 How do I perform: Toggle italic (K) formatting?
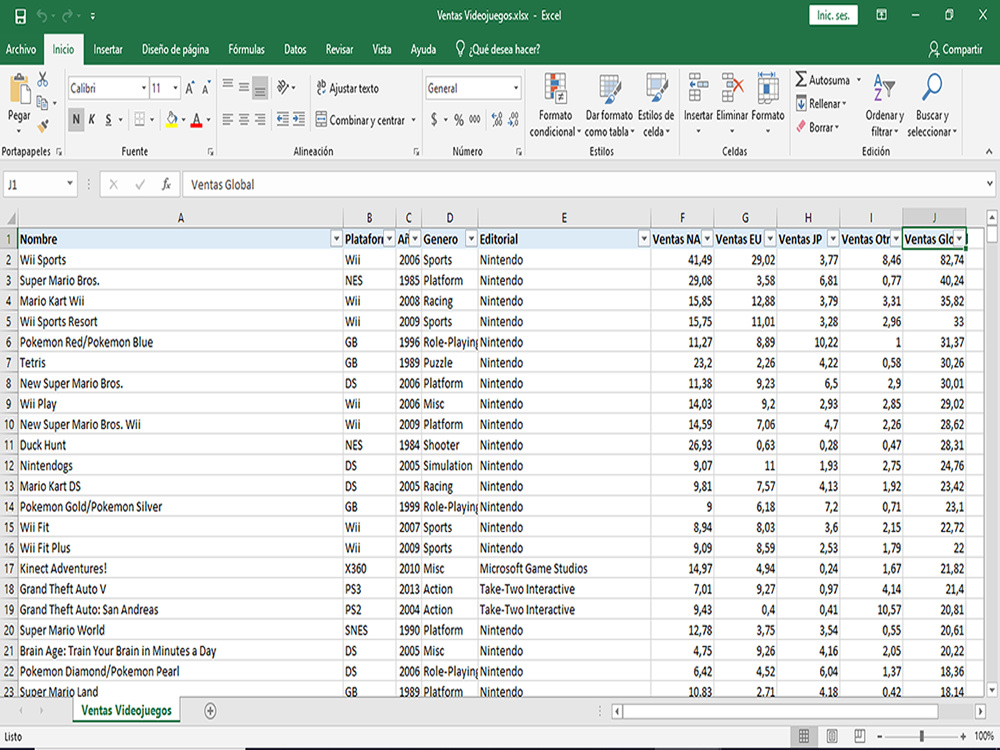(92, 119)
